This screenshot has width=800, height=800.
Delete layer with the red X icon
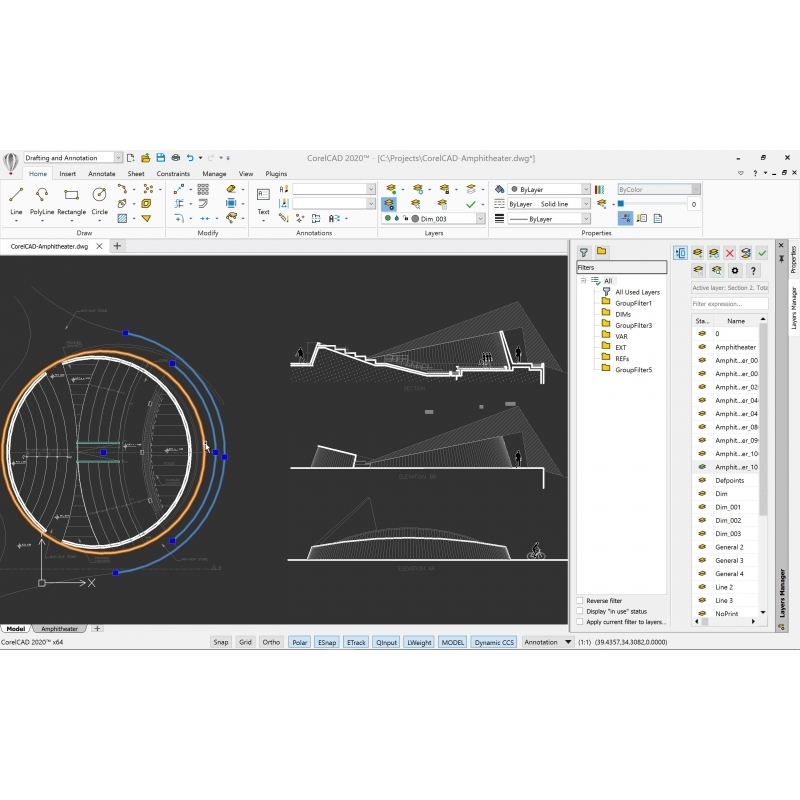point(730,253)
